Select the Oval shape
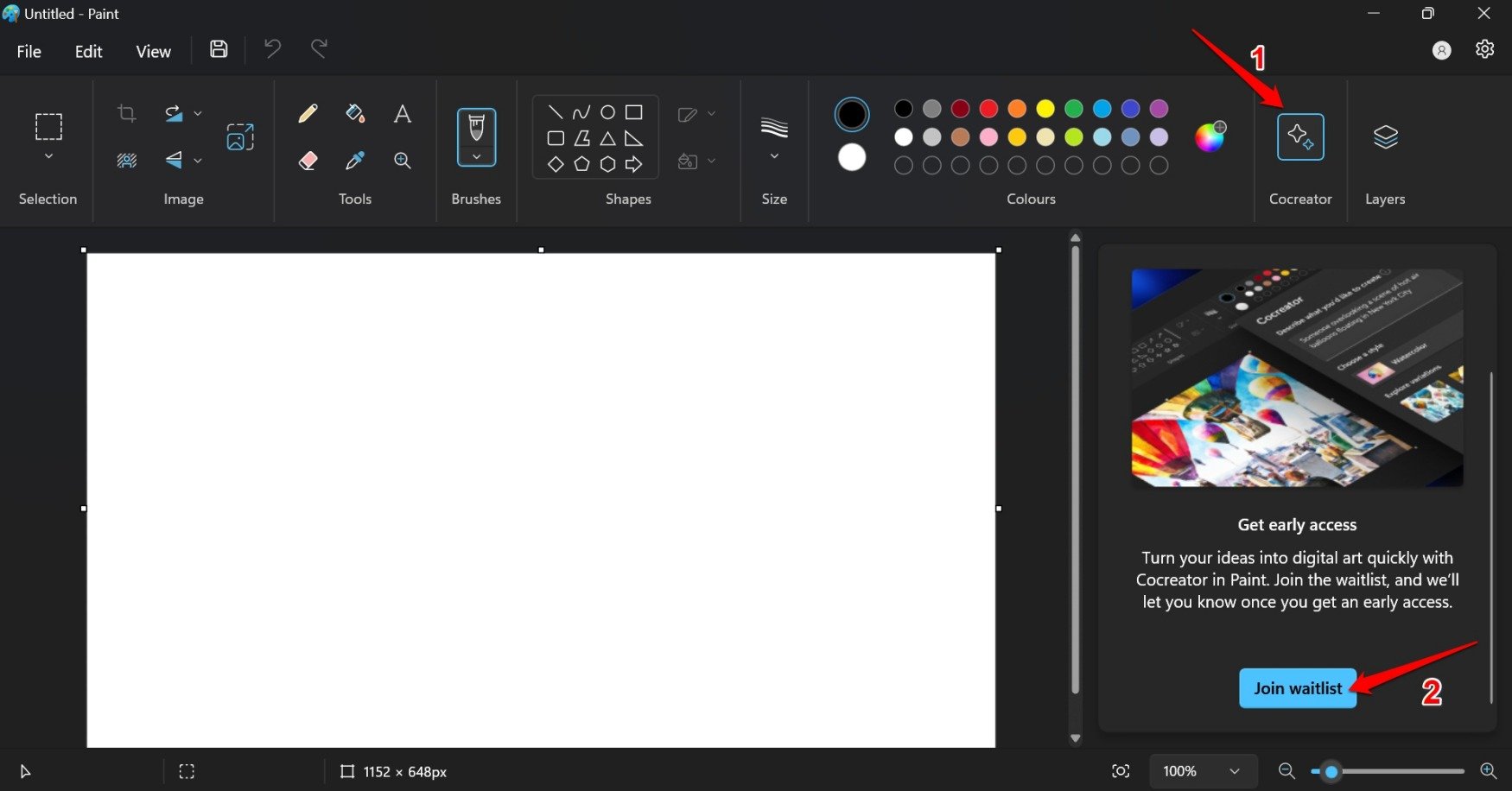1512x791 pixels. point(607,111)
